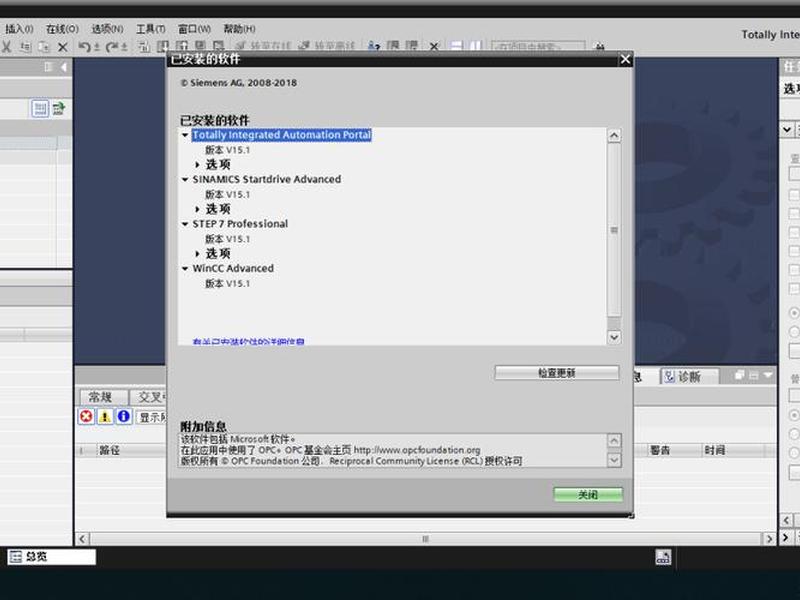Click the horizontal split editor icon
Screen dimensions: 800x600
pos(457,46)
